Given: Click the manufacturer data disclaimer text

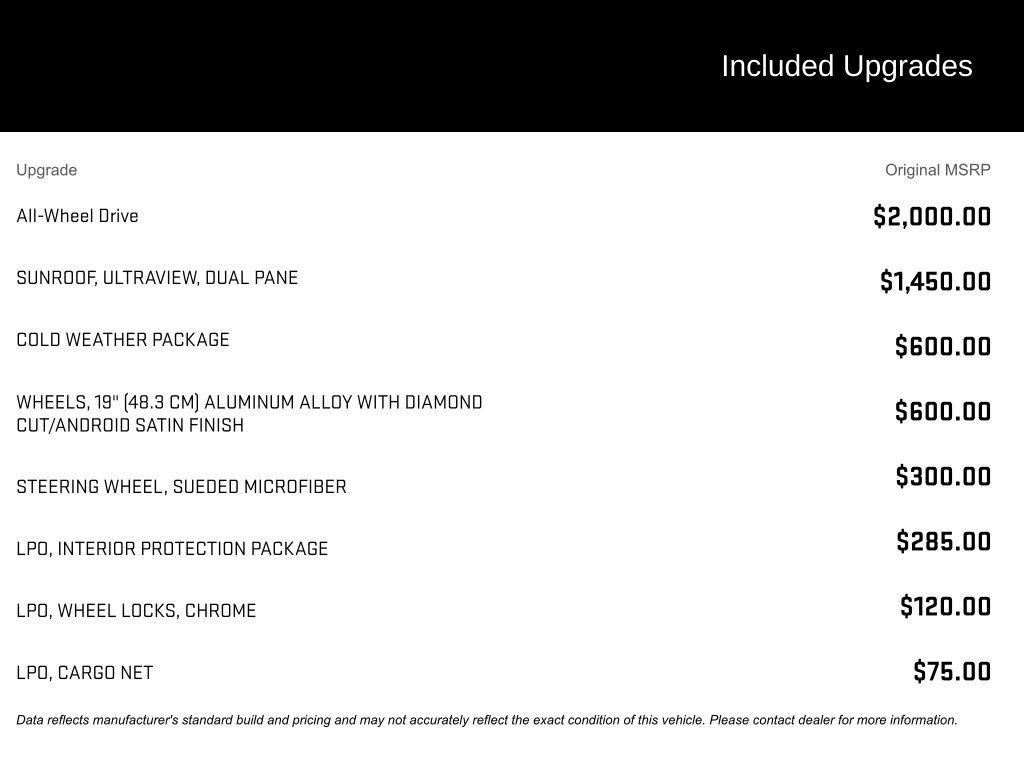Looking at the screenshot, I should tap(487, 720).
